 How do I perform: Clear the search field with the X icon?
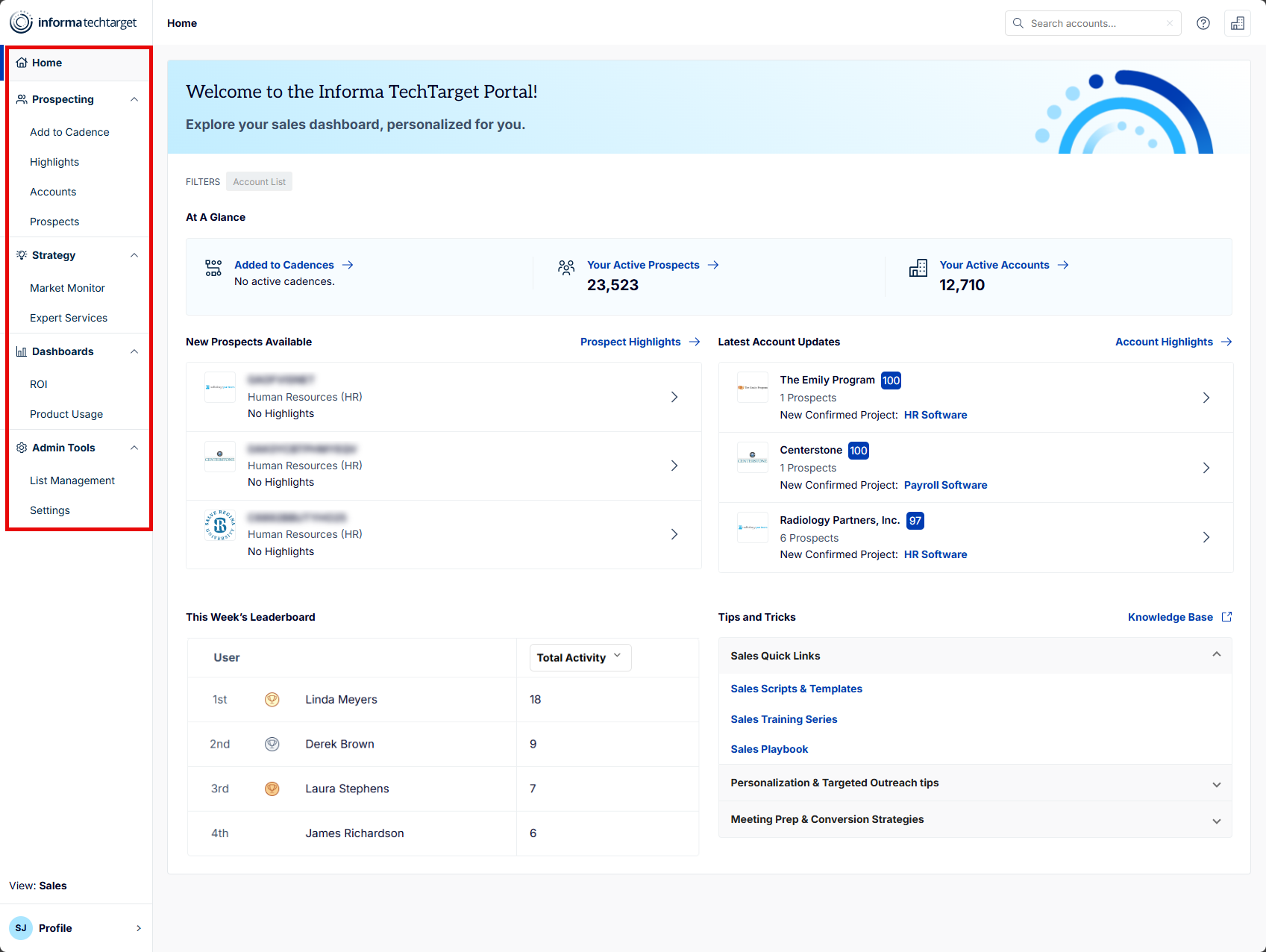[x=1169, y=23]
